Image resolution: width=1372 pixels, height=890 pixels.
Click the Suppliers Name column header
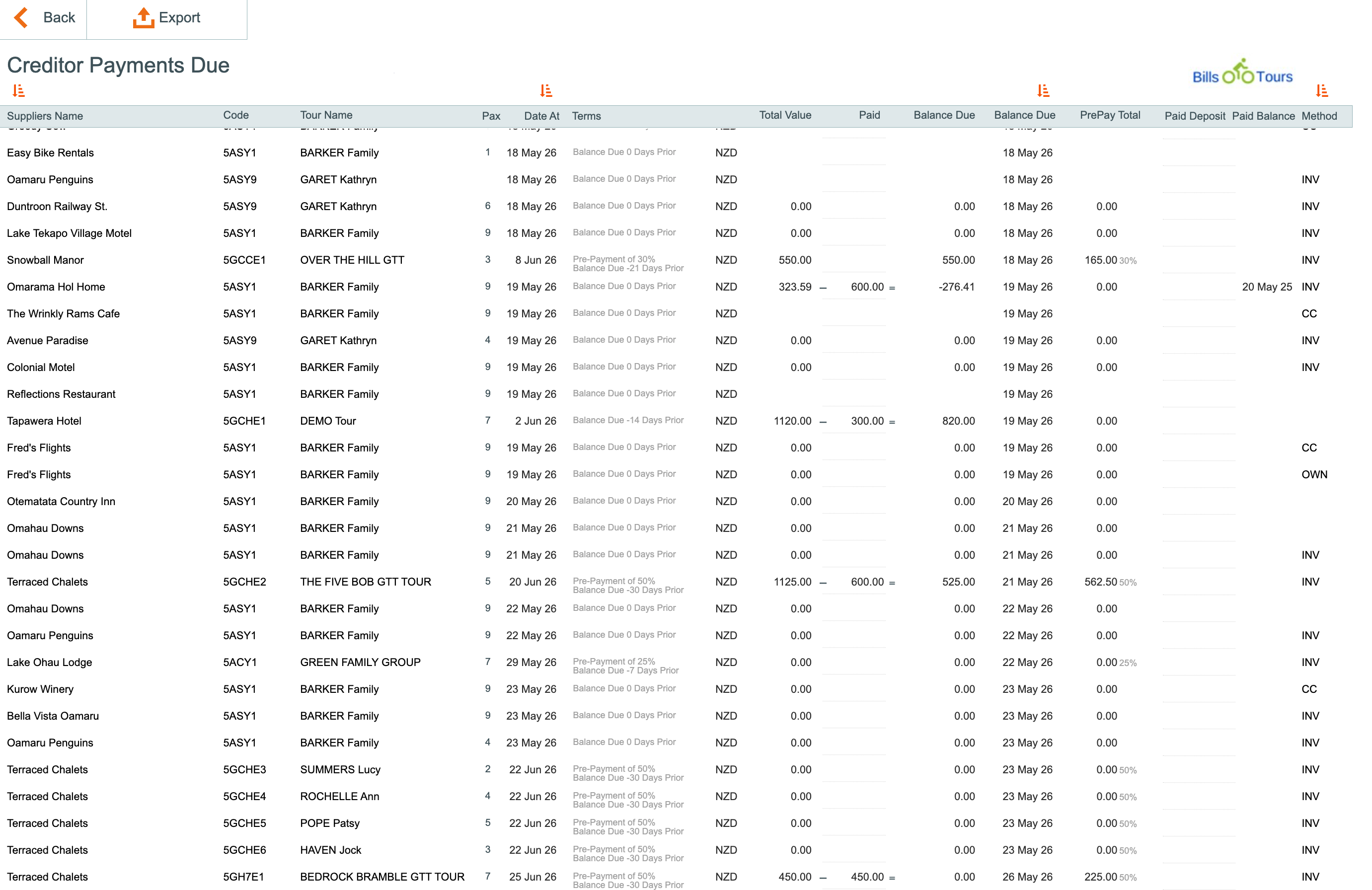tap(45, 116)
